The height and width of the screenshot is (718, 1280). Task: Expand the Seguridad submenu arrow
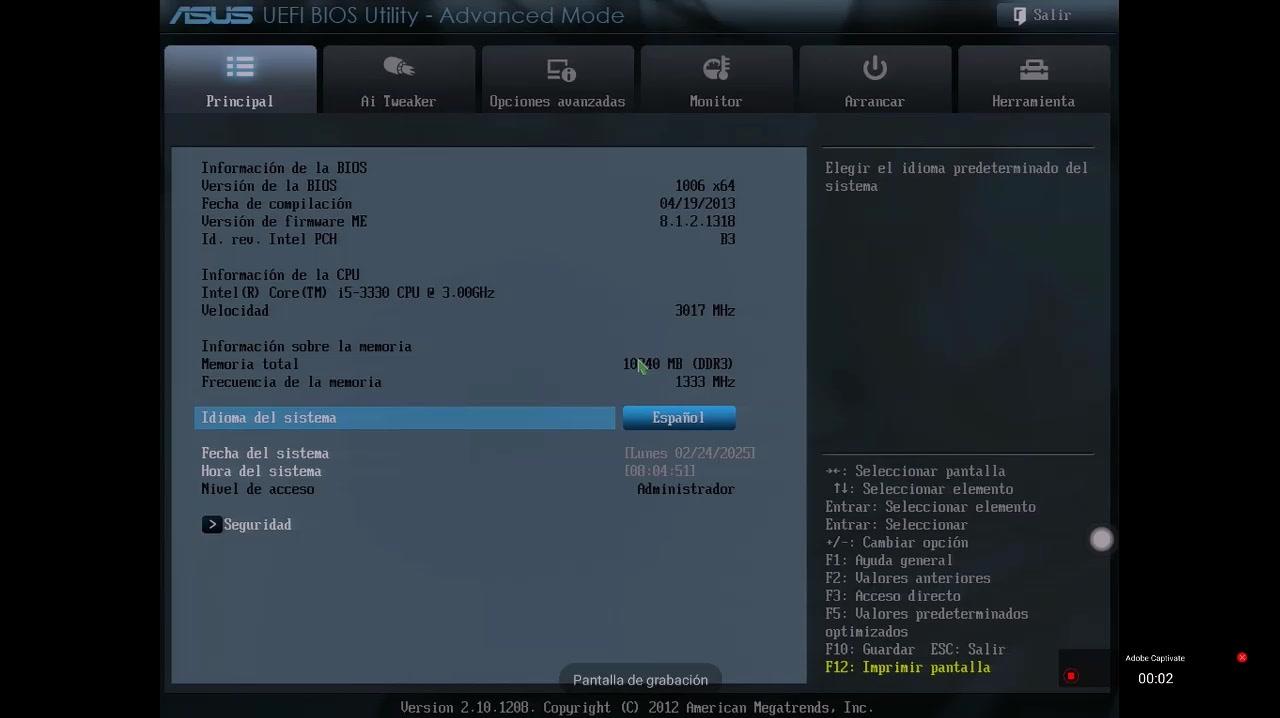pyautogui.click(x=211, y=525)
